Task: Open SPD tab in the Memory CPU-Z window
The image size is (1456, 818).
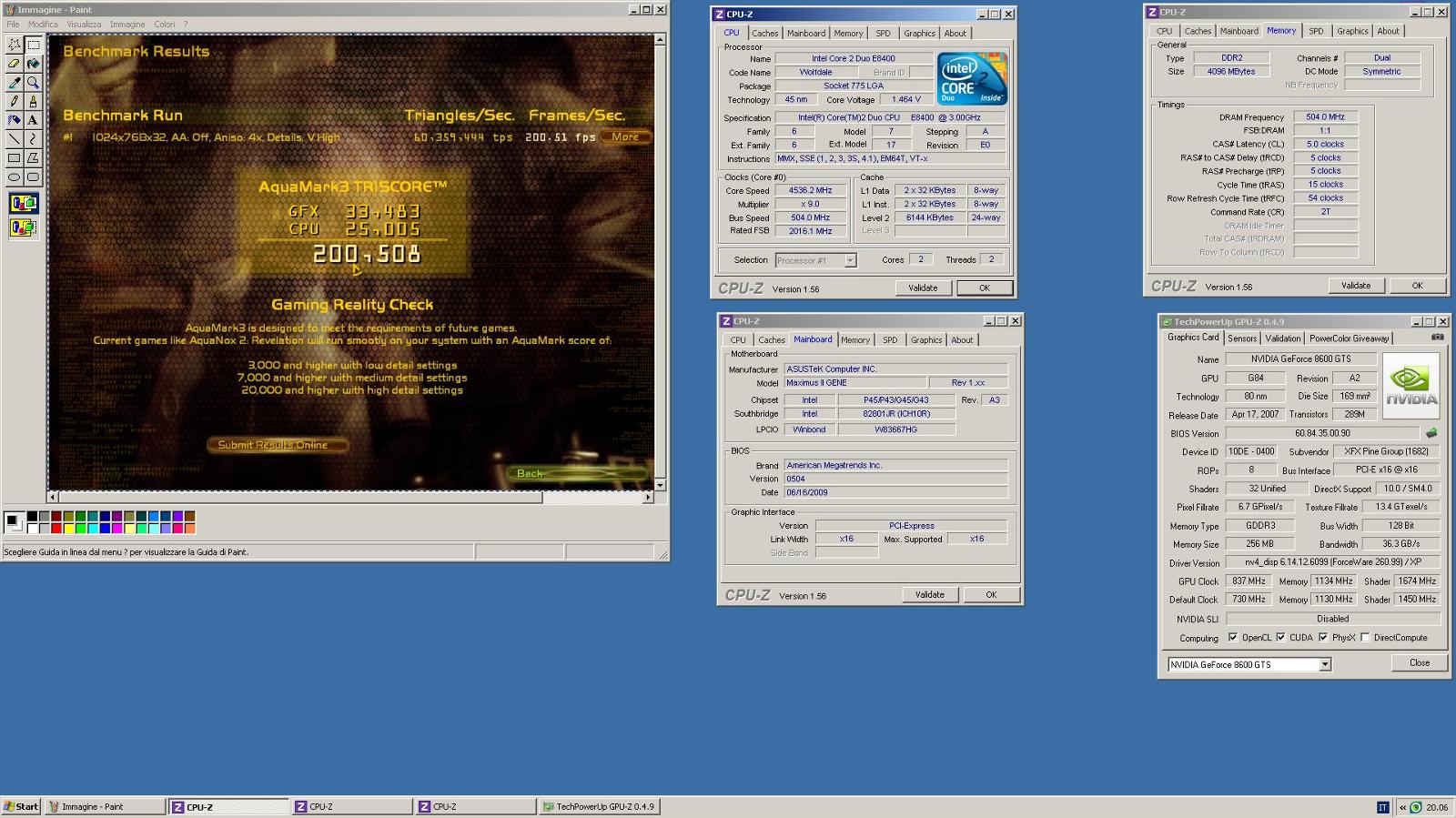Action: coord(1316,31)
